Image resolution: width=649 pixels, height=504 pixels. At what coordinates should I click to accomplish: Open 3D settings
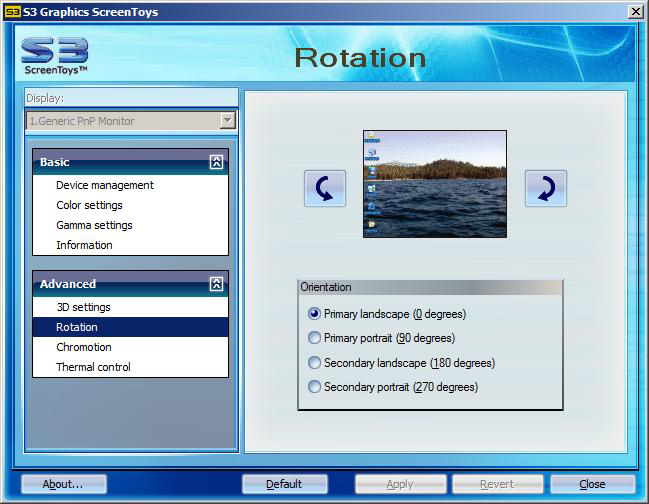click(x=83, y=307)
